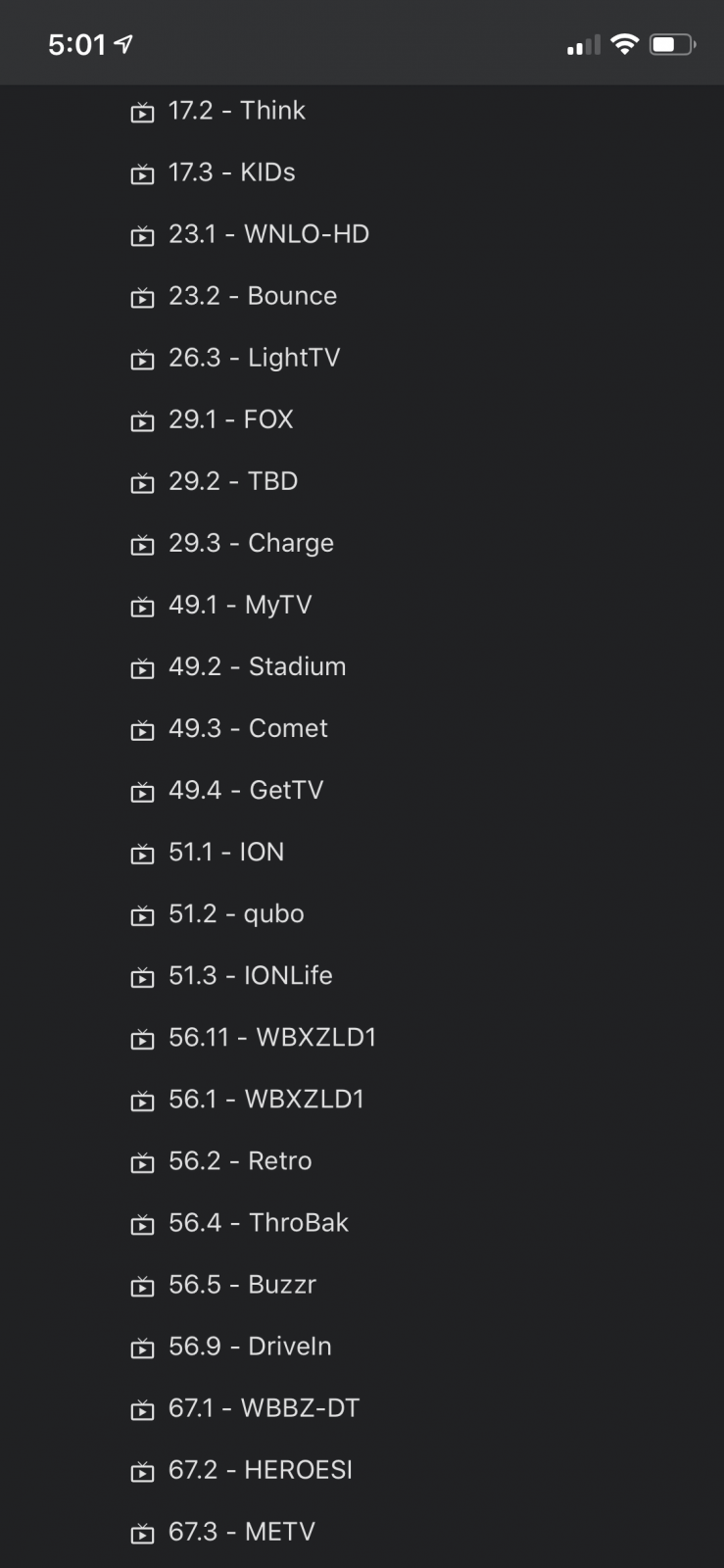The height and width of the screenshot is (1568, 724).
Task: Tap the battery indicator in status bar
Action: [x=672, y=44]
